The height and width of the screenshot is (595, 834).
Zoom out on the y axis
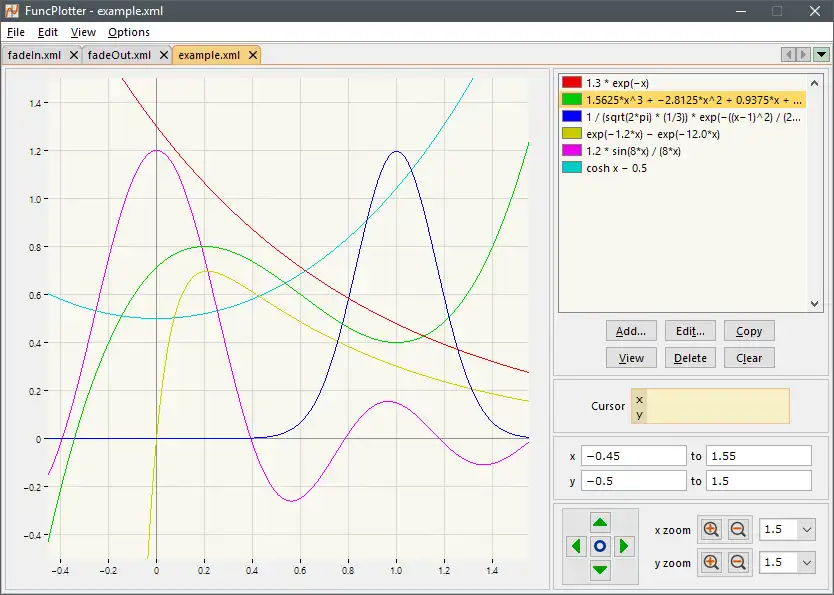(738, 563)
